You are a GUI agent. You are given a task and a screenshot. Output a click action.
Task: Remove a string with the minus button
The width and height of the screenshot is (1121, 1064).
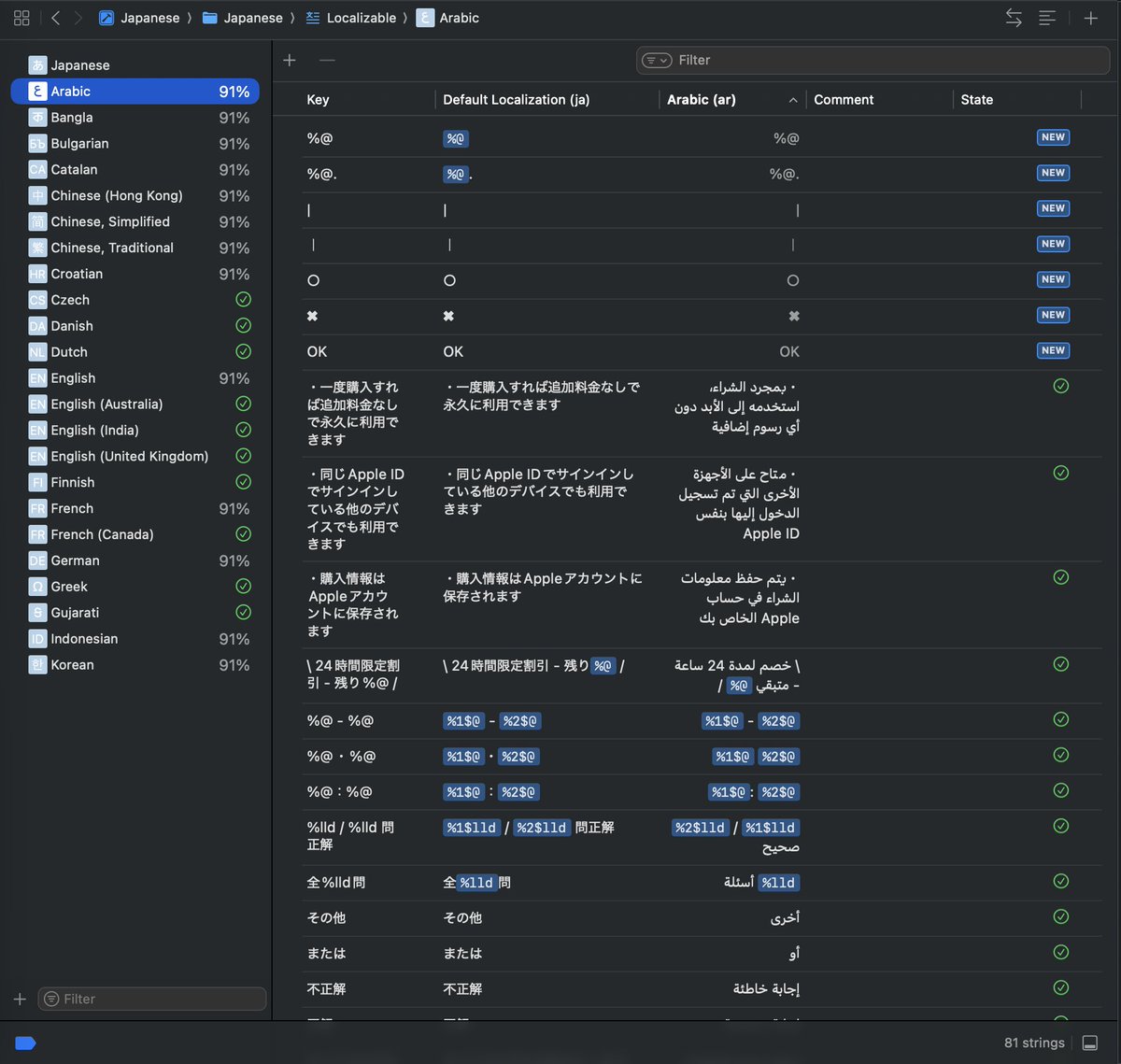tap(327, 60)
